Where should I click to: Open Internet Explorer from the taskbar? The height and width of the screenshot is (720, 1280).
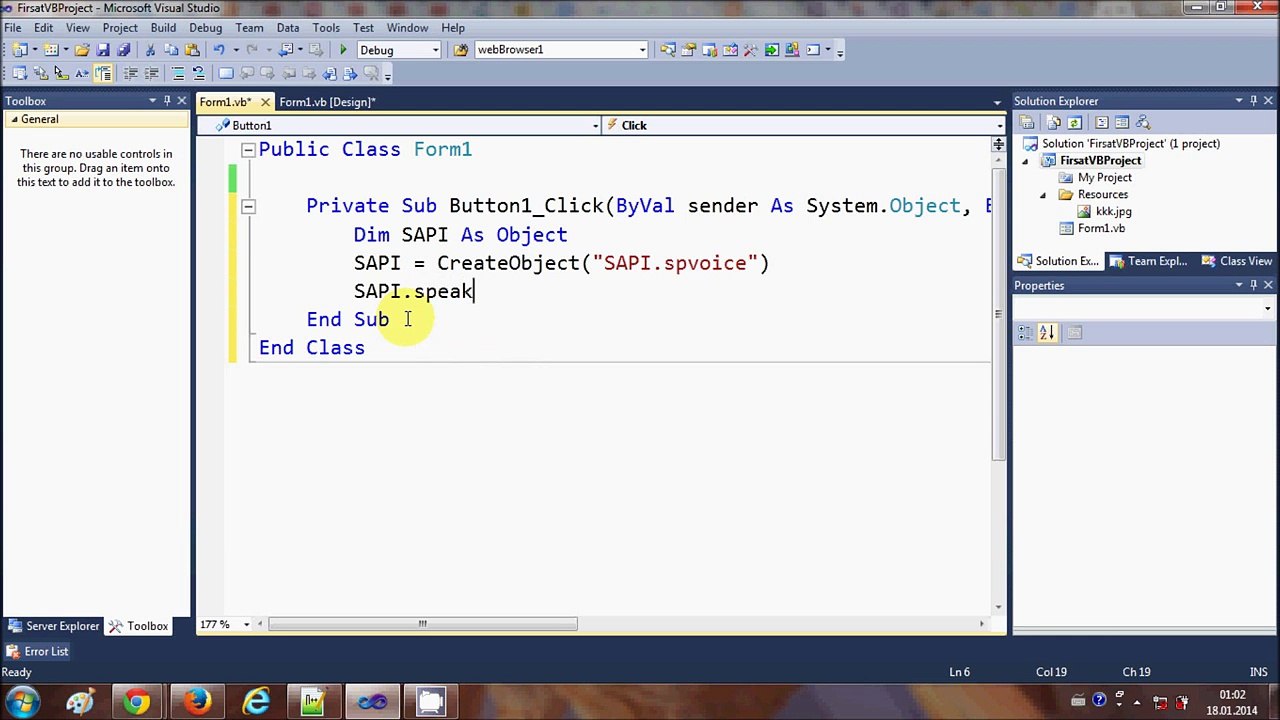[257, 702]
